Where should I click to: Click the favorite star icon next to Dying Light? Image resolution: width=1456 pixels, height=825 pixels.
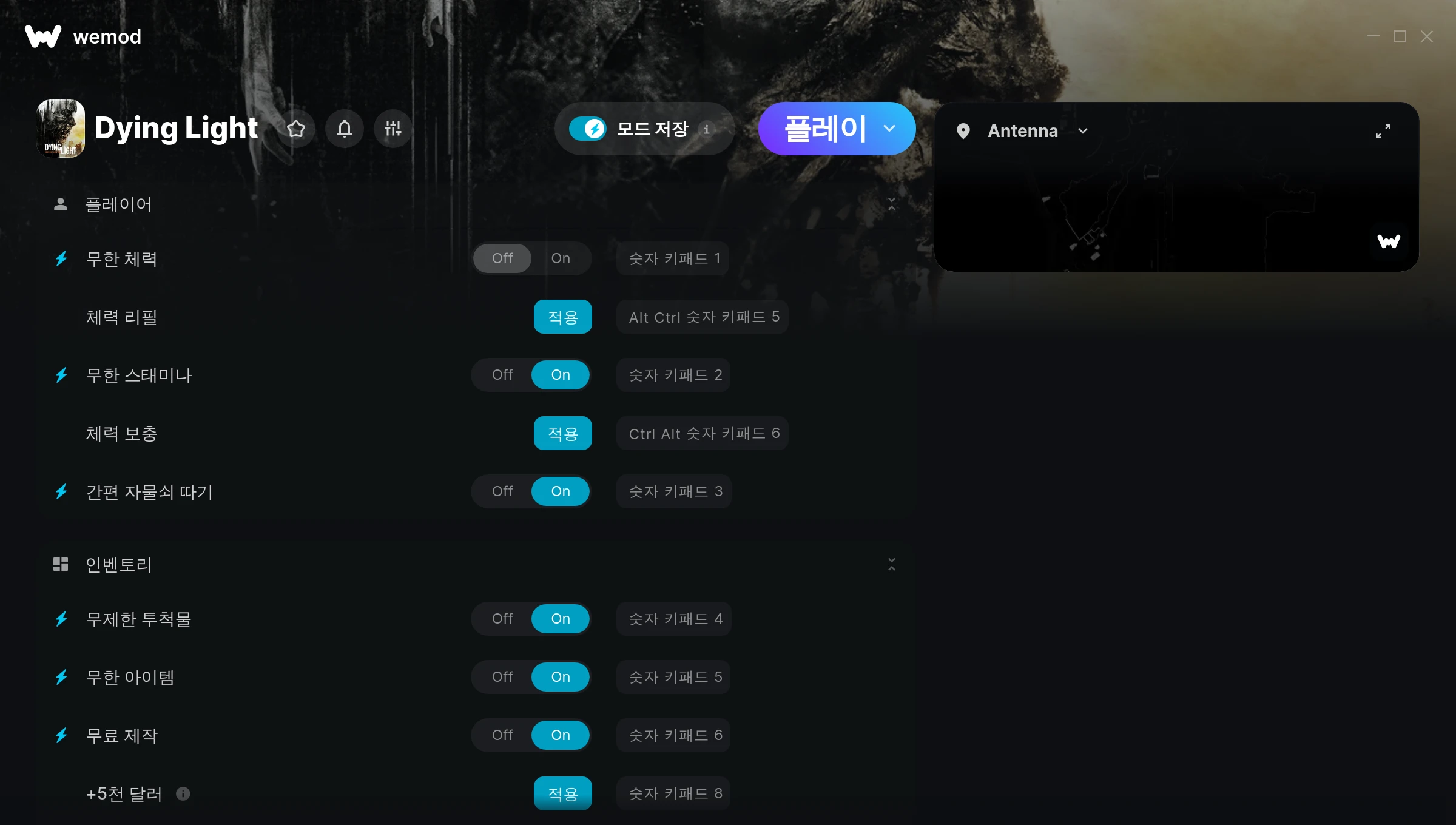coord(296,129)
